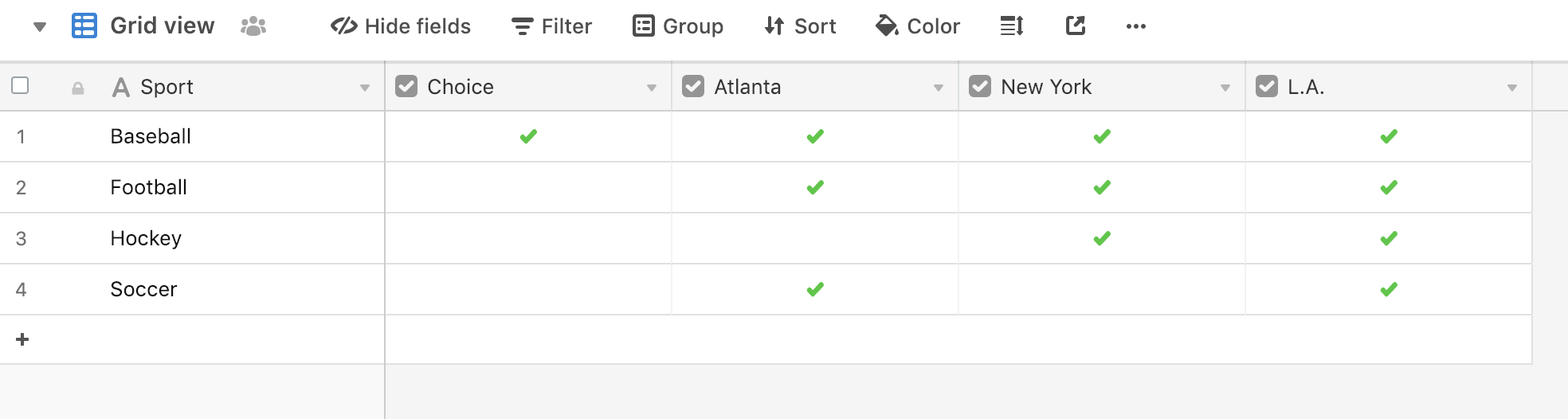This screenshot has width=1568, height=419.
Task: Click the row height icon
Action: pyautogui.click(x=1012, y=26)
